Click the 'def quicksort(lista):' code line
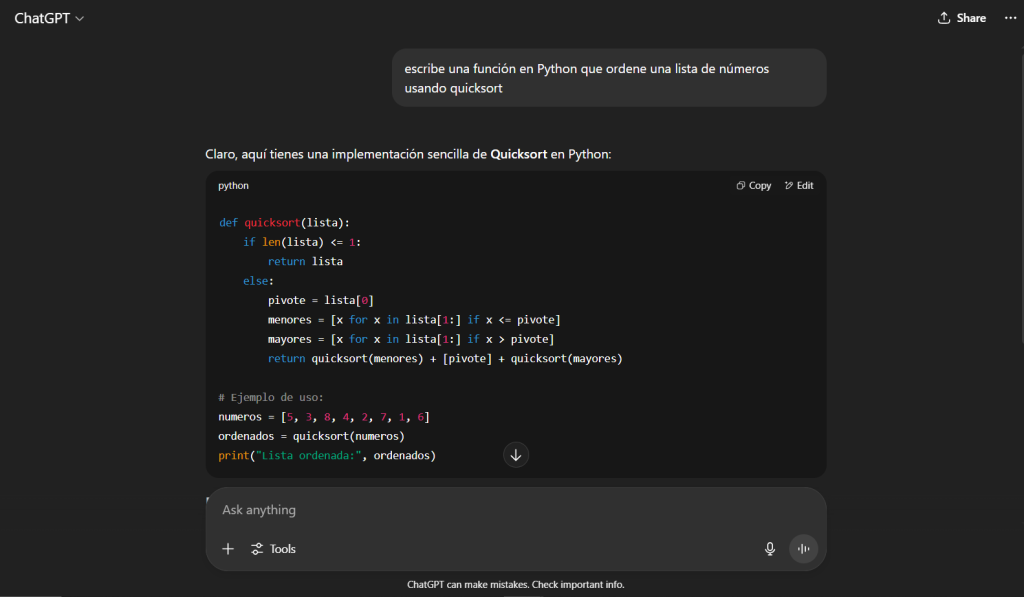Image resolution: width=1024 pixels, height=597 pixels. (284, 223)
